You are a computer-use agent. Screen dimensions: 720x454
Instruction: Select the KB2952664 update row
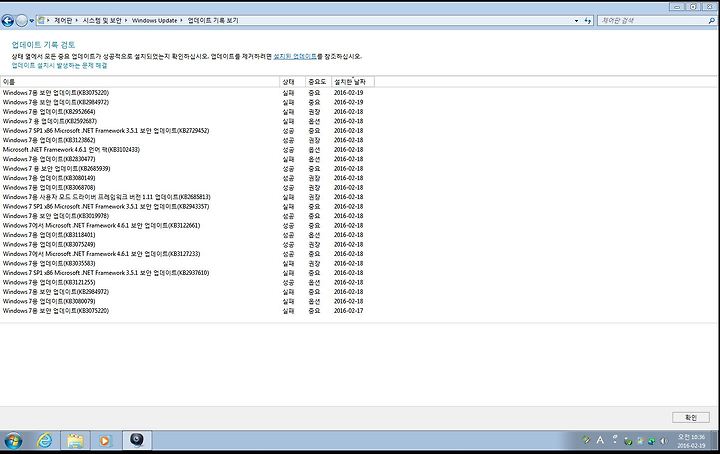click(x=187, y=112)
